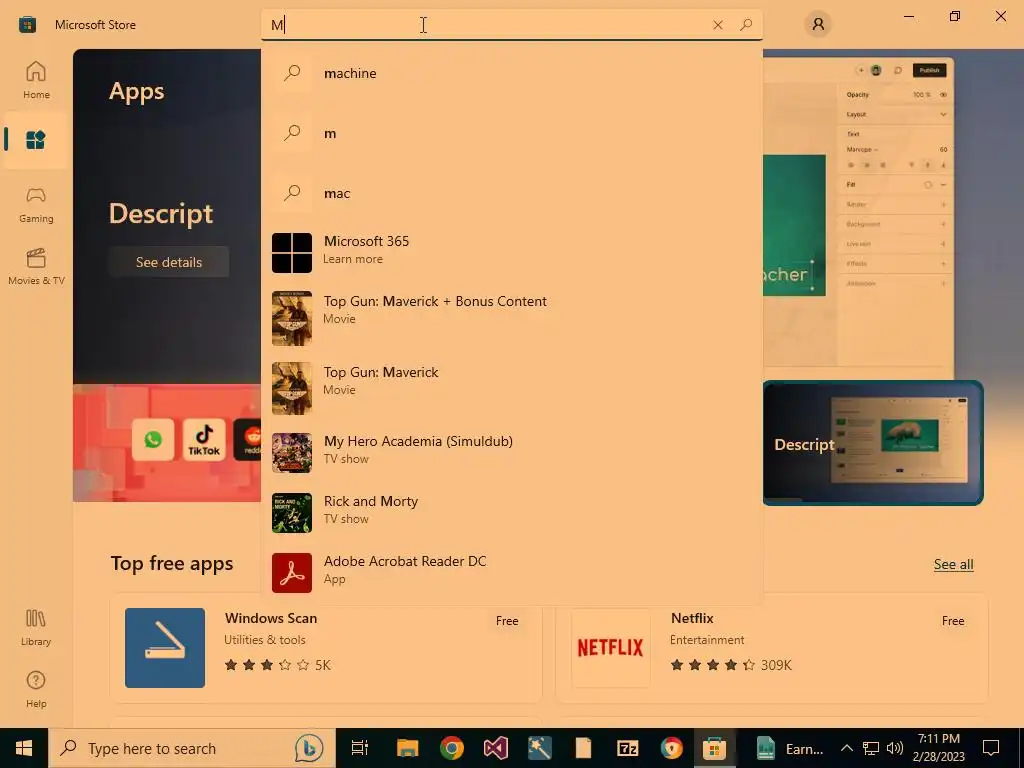
Task: Click the Netflix logo tile
Action: pos(611,648)
